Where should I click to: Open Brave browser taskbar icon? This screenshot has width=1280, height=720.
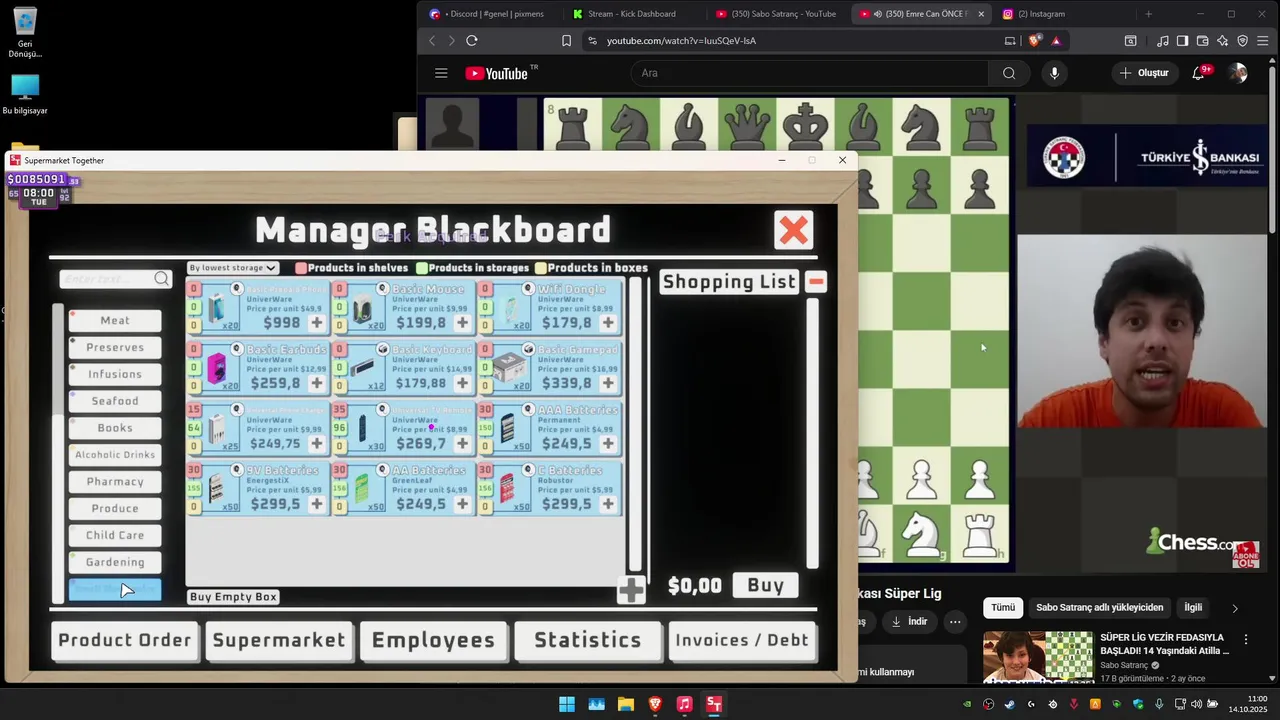pyautogui.click(x=655, y=704)
